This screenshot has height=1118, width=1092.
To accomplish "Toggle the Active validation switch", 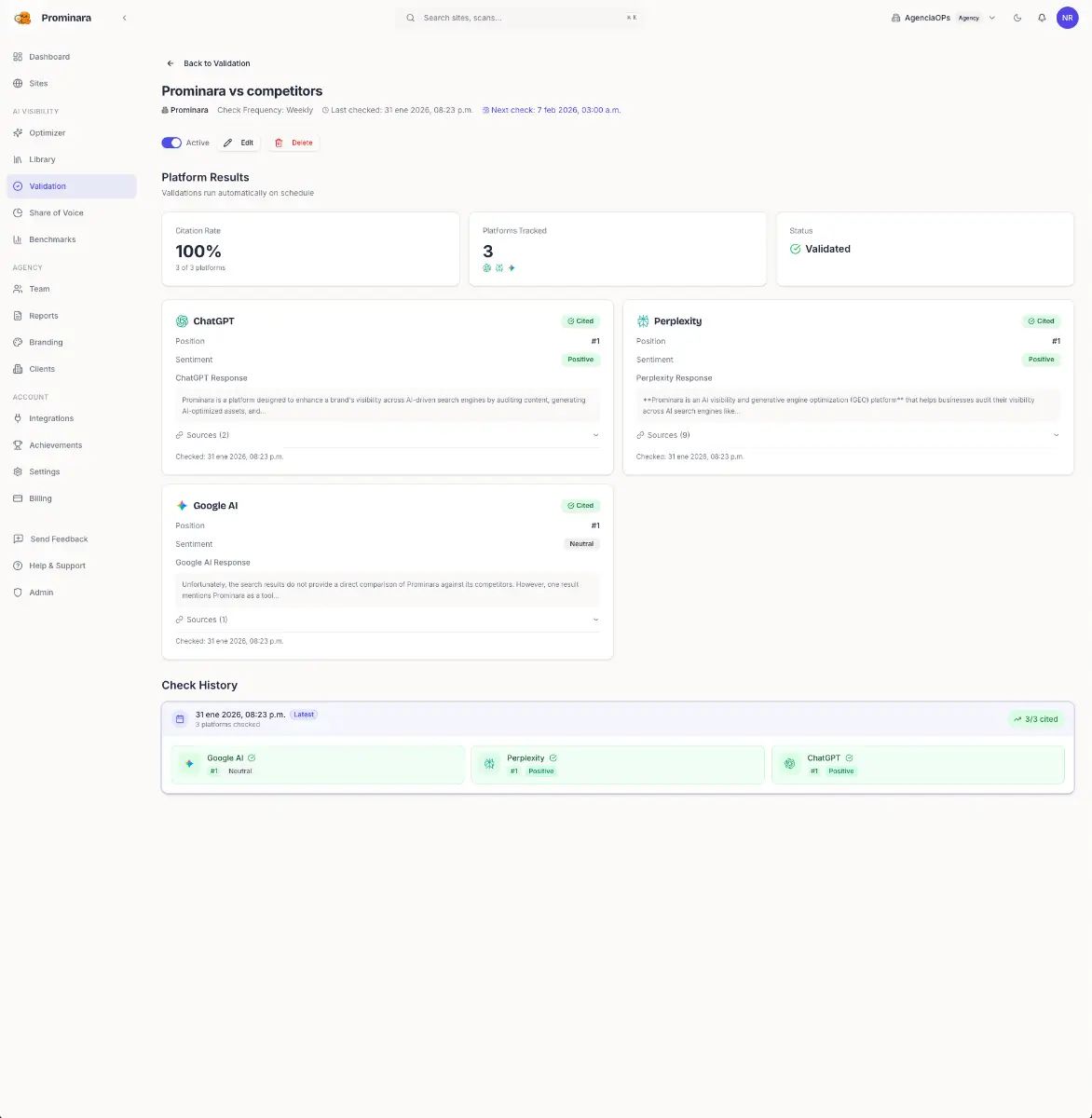I will tap(171, 143).
